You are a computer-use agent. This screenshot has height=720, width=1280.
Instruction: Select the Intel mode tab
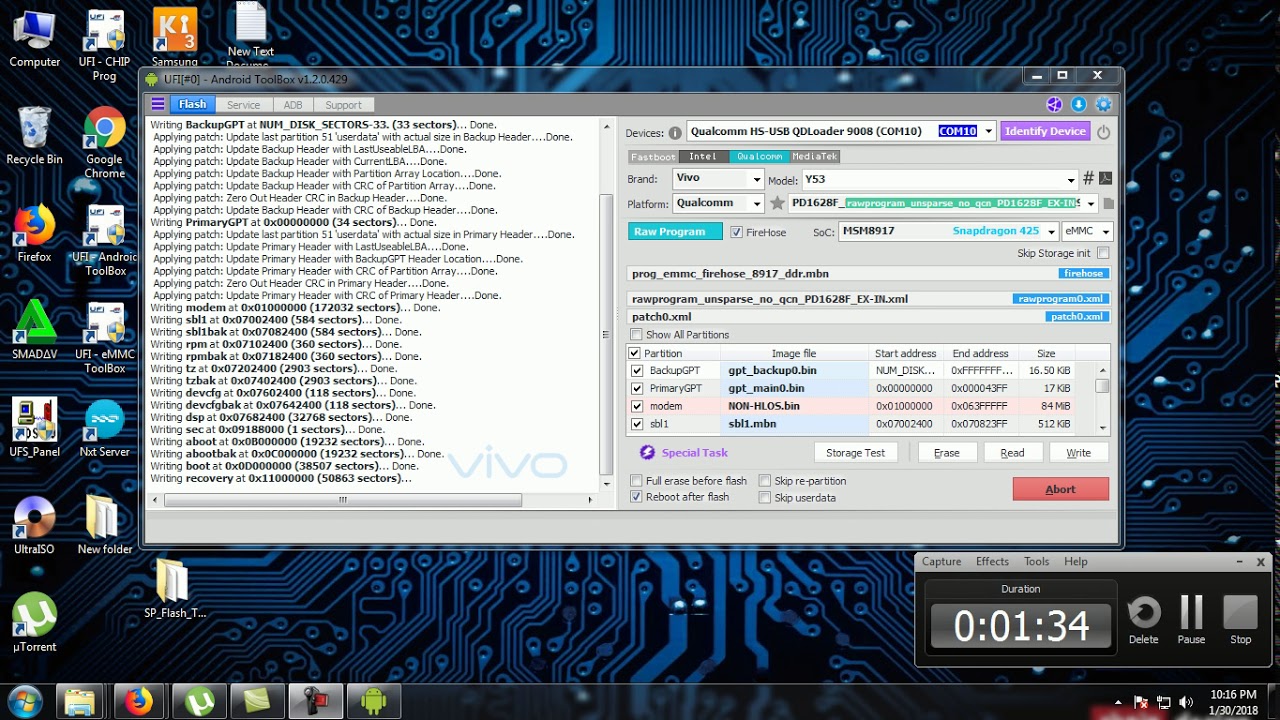point(703,157)
